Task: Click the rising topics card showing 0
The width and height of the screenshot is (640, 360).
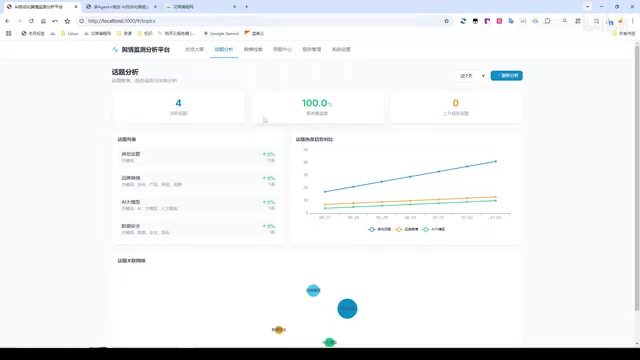Action: (456, 107)
